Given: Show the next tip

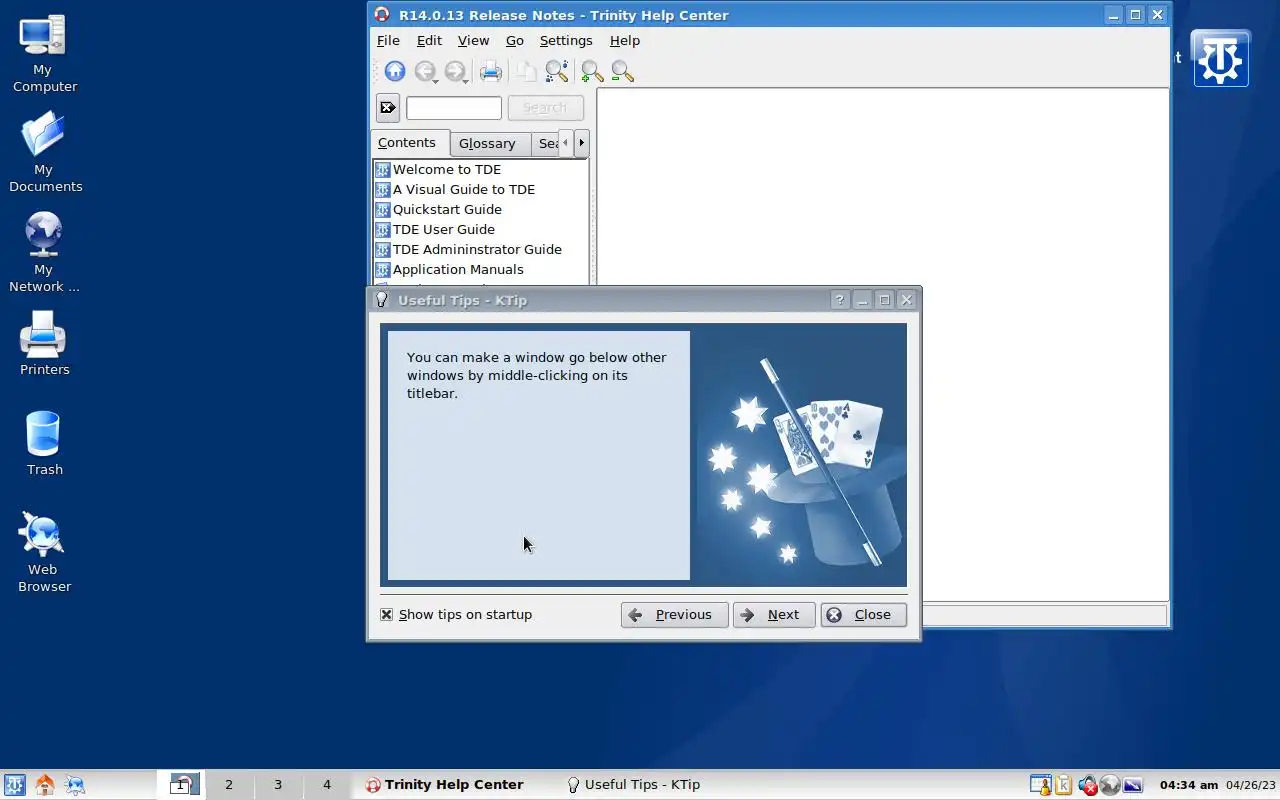Looking at the screenshot, I should pyautogui.click(x=774, y=615).
